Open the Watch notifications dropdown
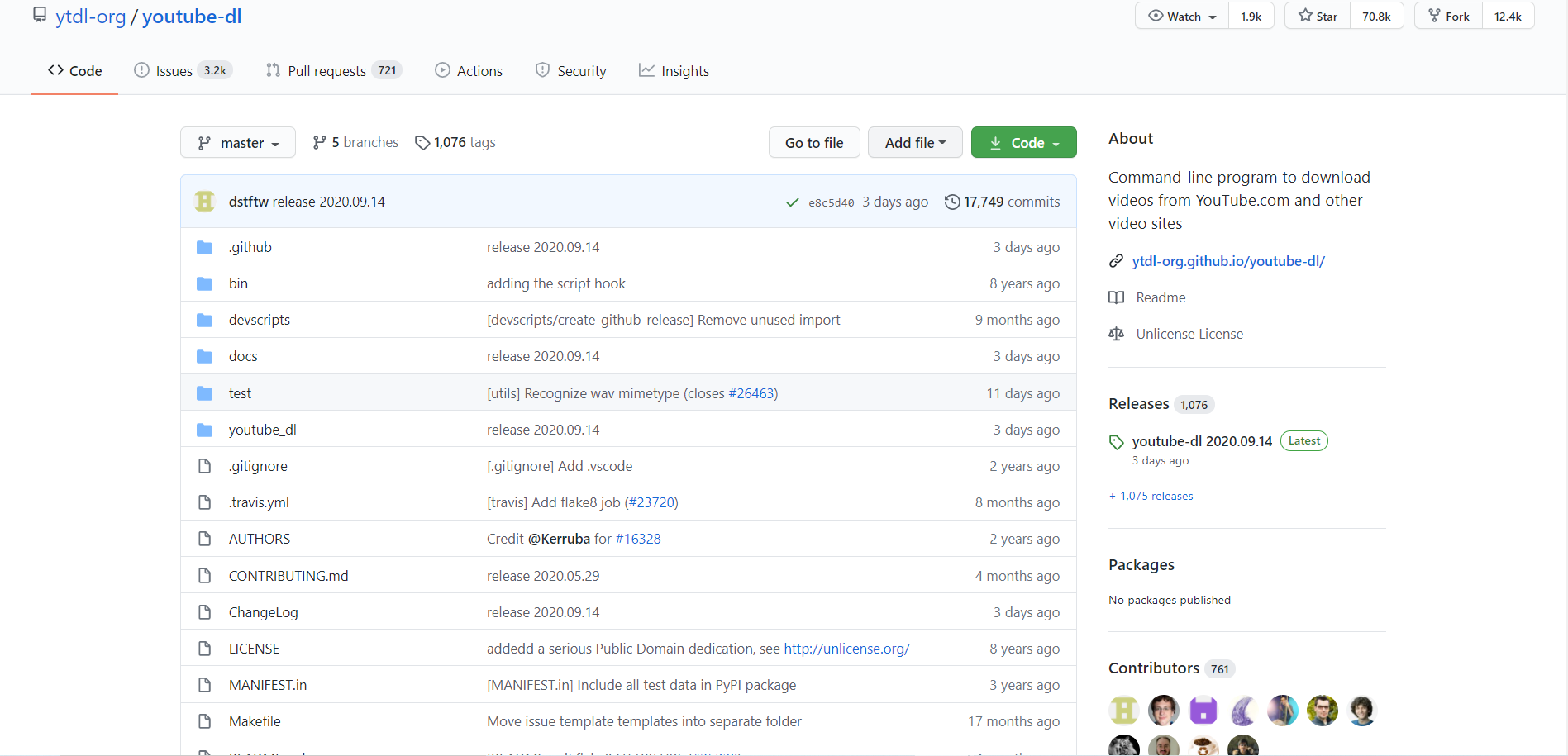This screenshot has height=756, width=1568. point(1182,16)
